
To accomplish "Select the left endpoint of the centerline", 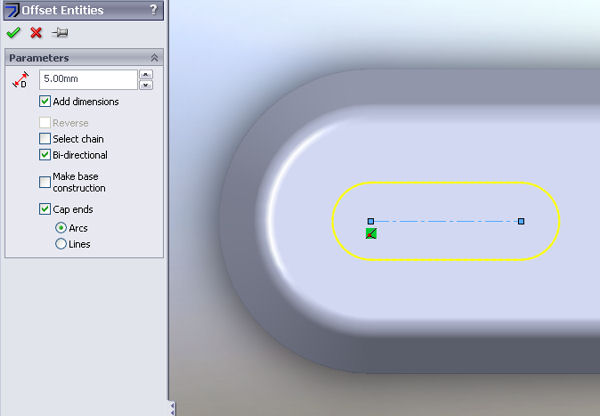I will 370,220.
